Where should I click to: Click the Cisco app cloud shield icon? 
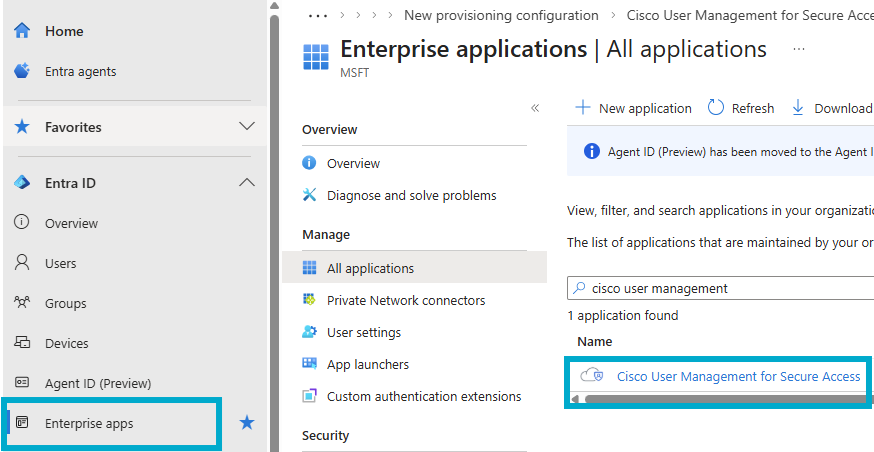pos(592,376)
